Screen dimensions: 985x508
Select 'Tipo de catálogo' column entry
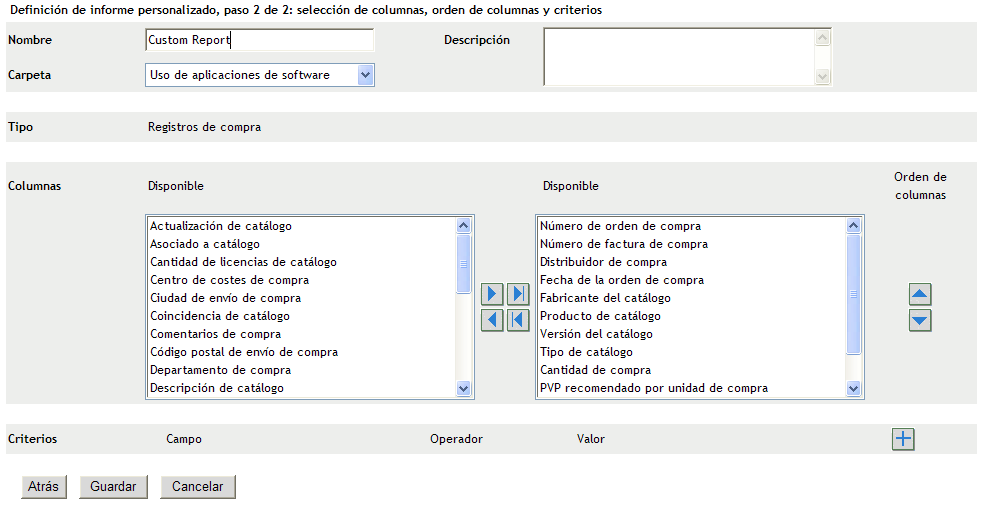(x=586, y=352)
